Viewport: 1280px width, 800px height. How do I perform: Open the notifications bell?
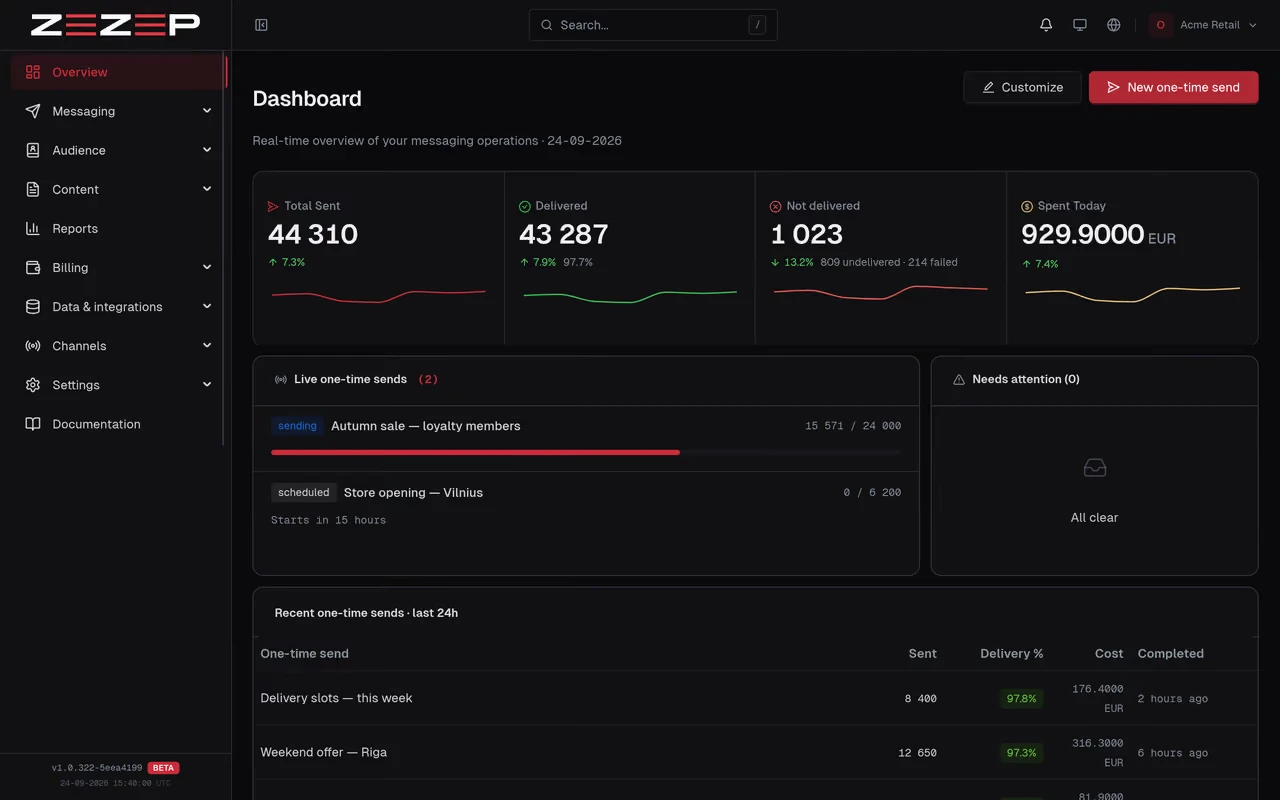pyautogui.click(x=1046, y=25)
